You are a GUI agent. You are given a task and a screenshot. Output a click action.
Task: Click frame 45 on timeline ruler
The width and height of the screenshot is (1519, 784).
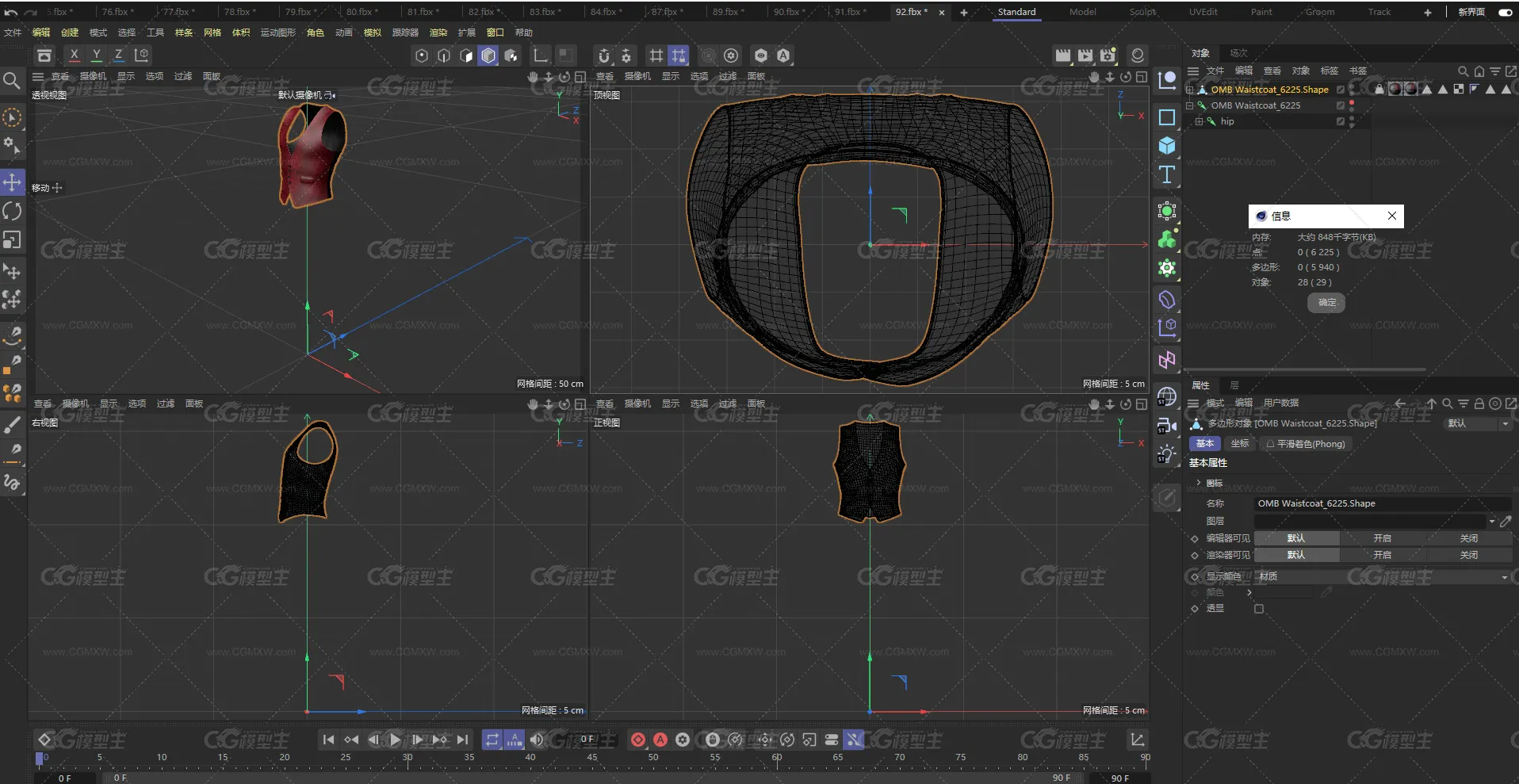[591, 759]
